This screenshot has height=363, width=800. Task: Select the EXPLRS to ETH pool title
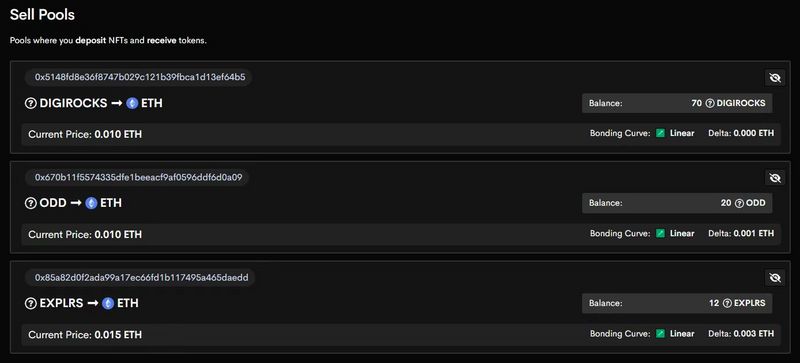[x=82, y=303]
